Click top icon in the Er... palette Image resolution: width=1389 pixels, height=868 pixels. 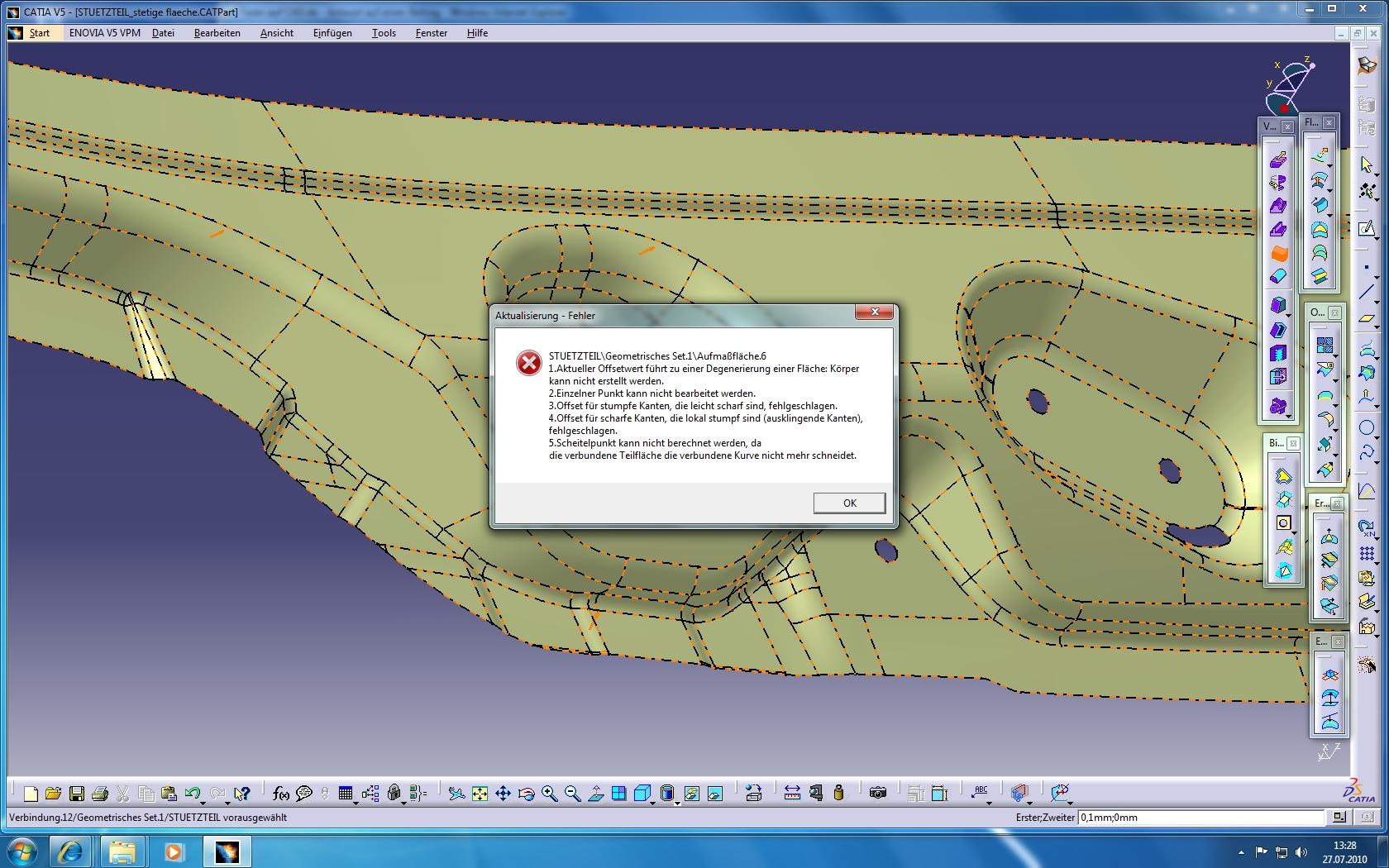(x=1329, y=536)
